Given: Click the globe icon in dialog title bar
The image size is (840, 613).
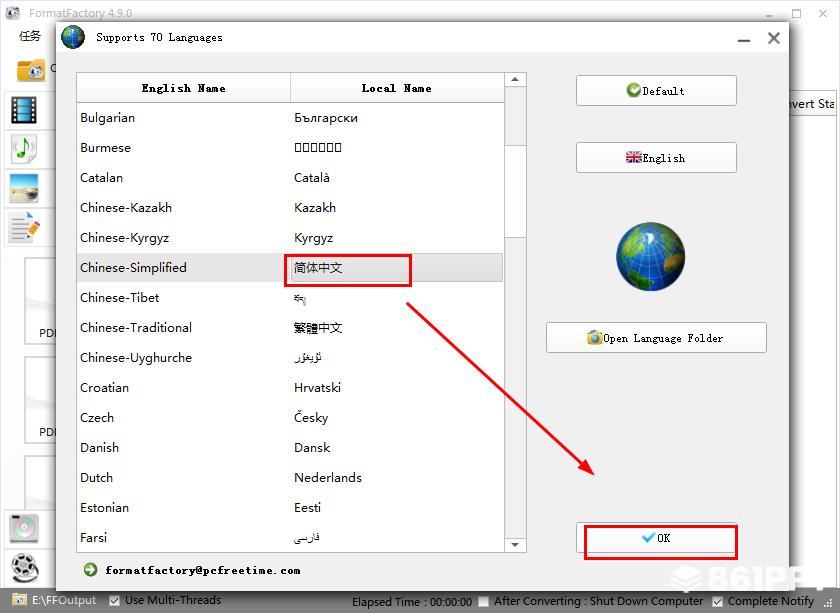Looking at the screenshot, I should point(73,38).
